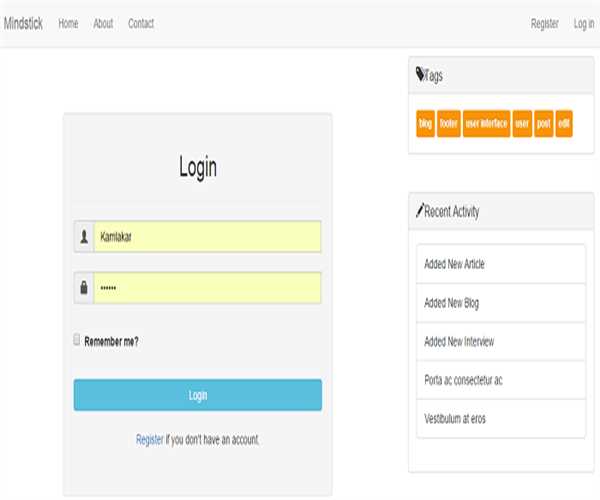600x500 pixels.
Task: Go to the About page
Action: tap(103, 24)
